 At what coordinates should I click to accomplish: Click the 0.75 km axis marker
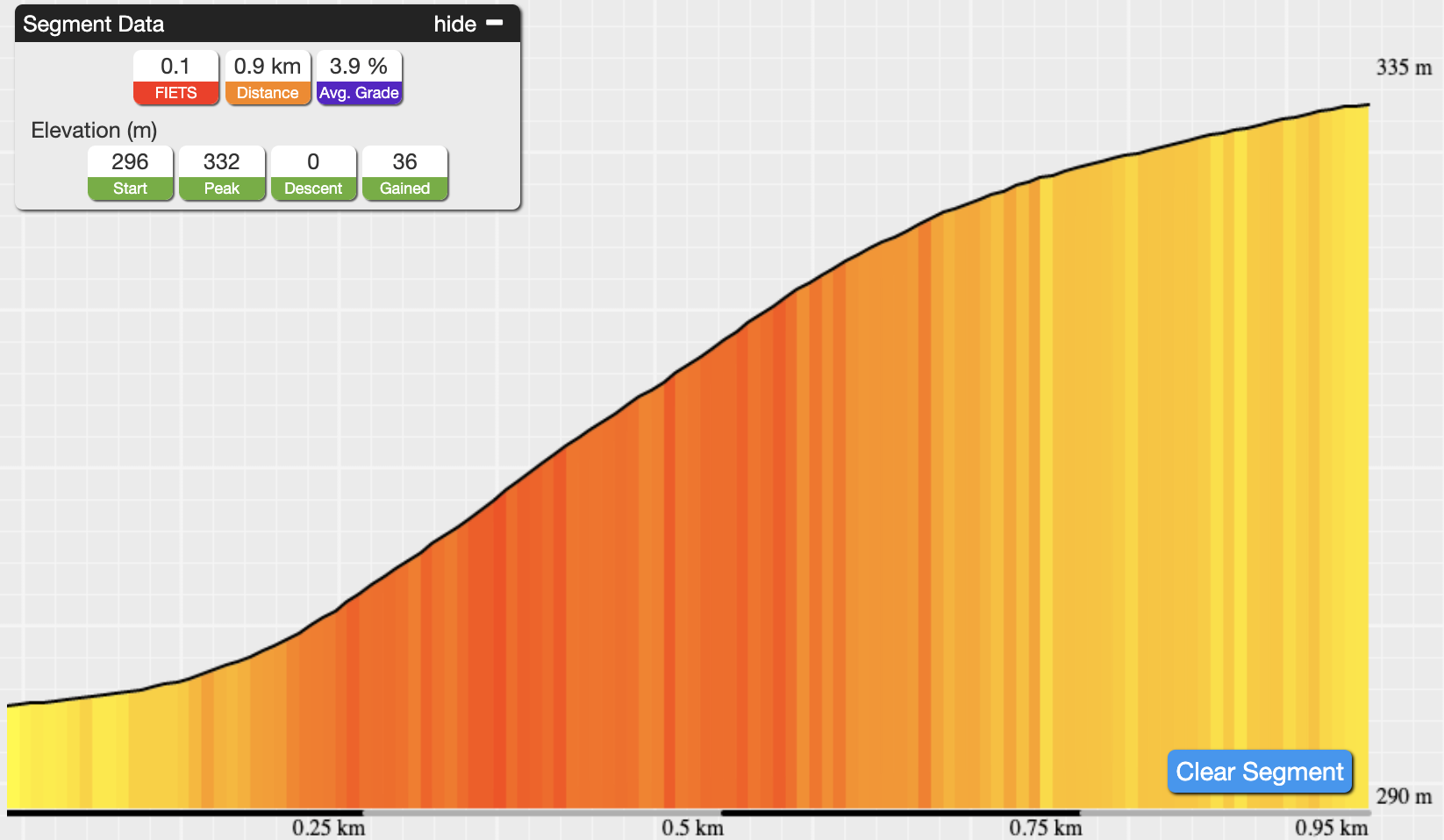point(1045,828)
